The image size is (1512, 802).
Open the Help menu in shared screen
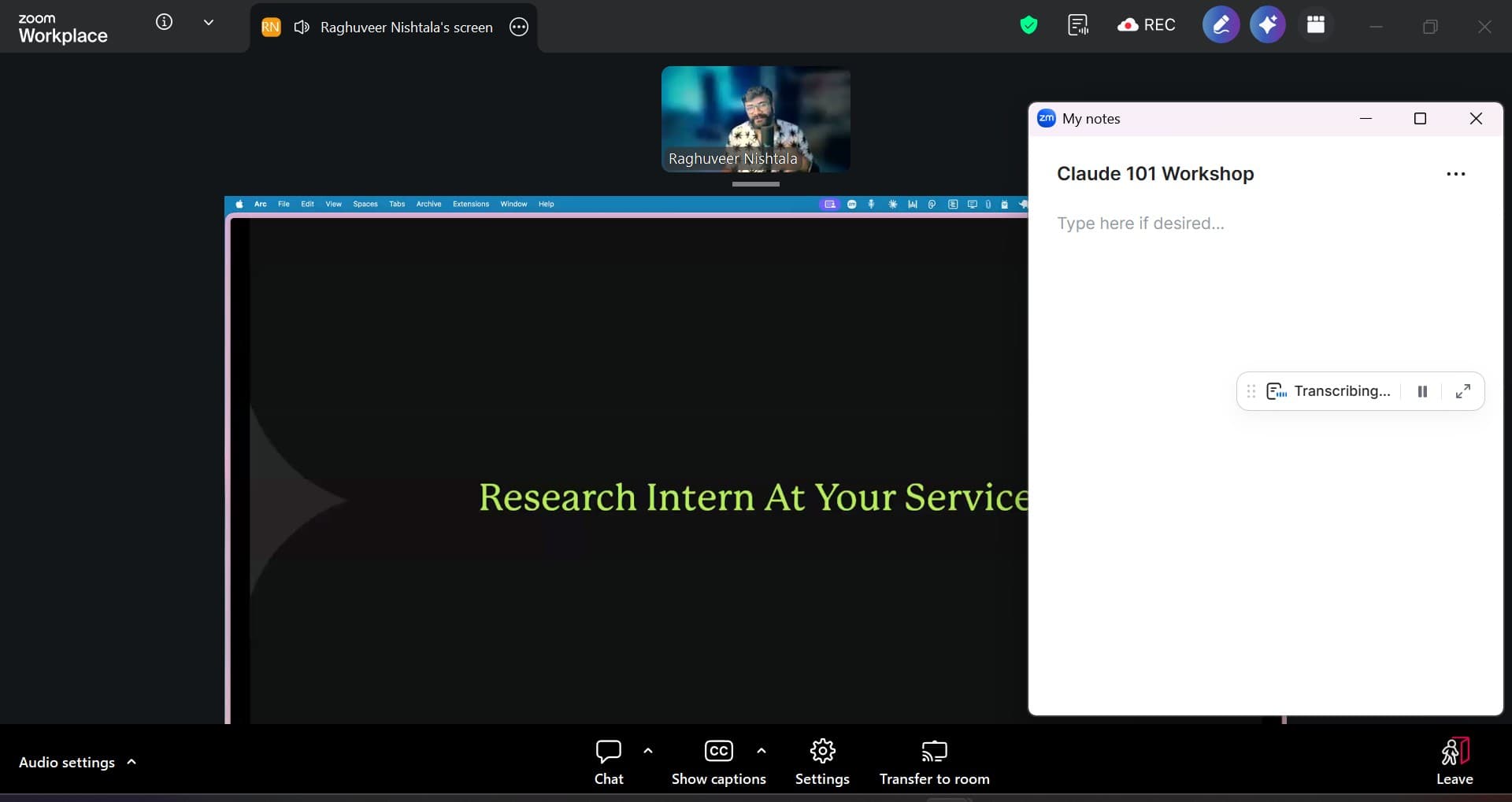tap(547, 204)
